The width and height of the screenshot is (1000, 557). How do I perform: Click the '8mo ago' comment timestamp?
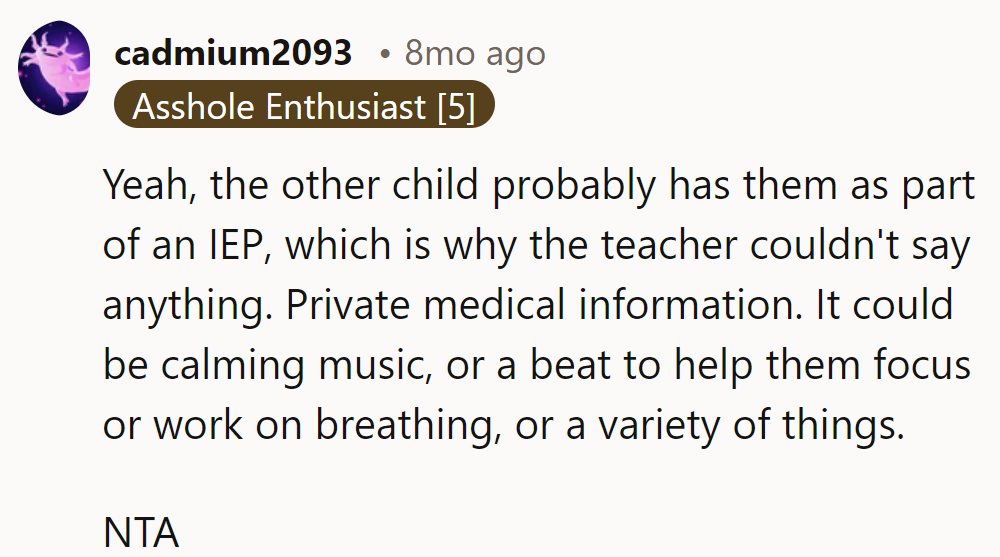point(475,53)
